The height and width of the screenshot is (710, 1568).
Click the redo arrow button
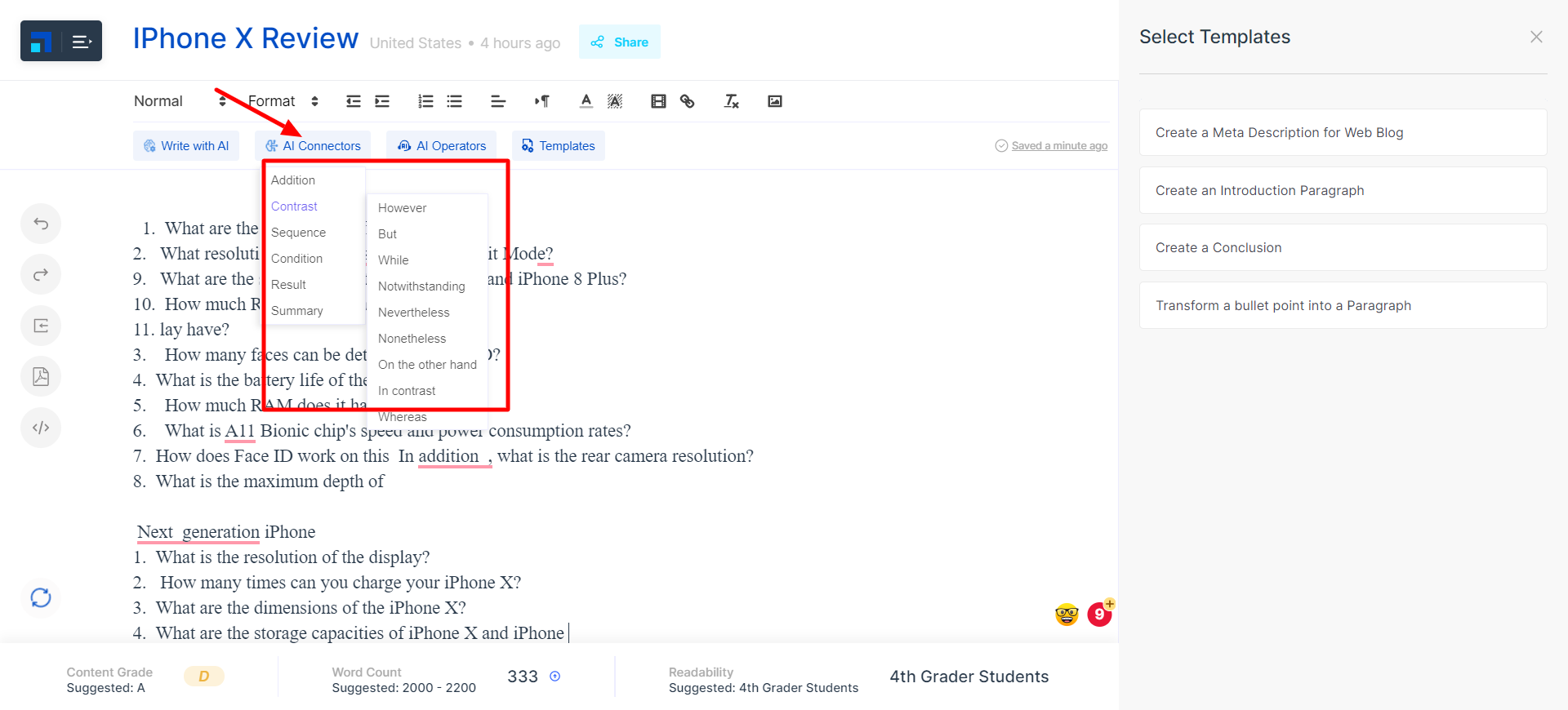(x=41, y=275)
